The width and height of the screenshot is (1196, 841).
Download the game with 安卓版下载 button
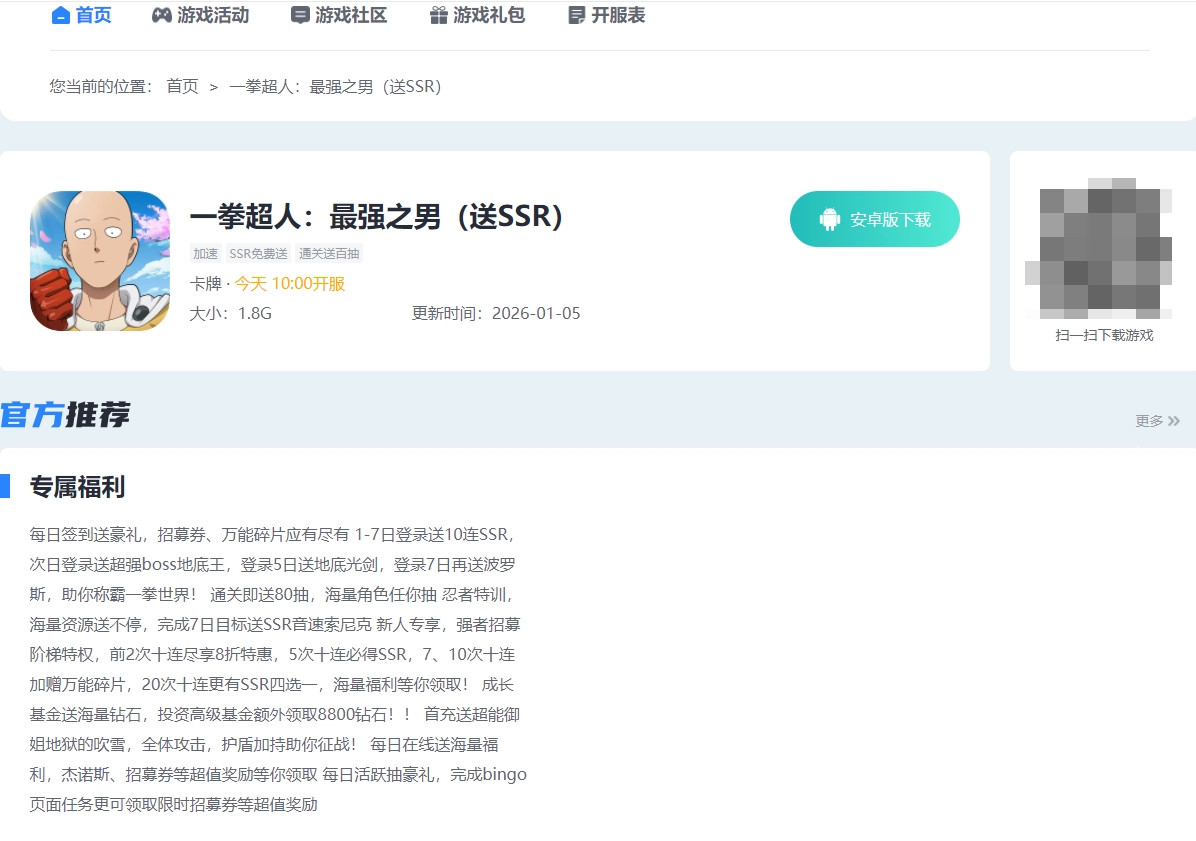click(874, 219)
